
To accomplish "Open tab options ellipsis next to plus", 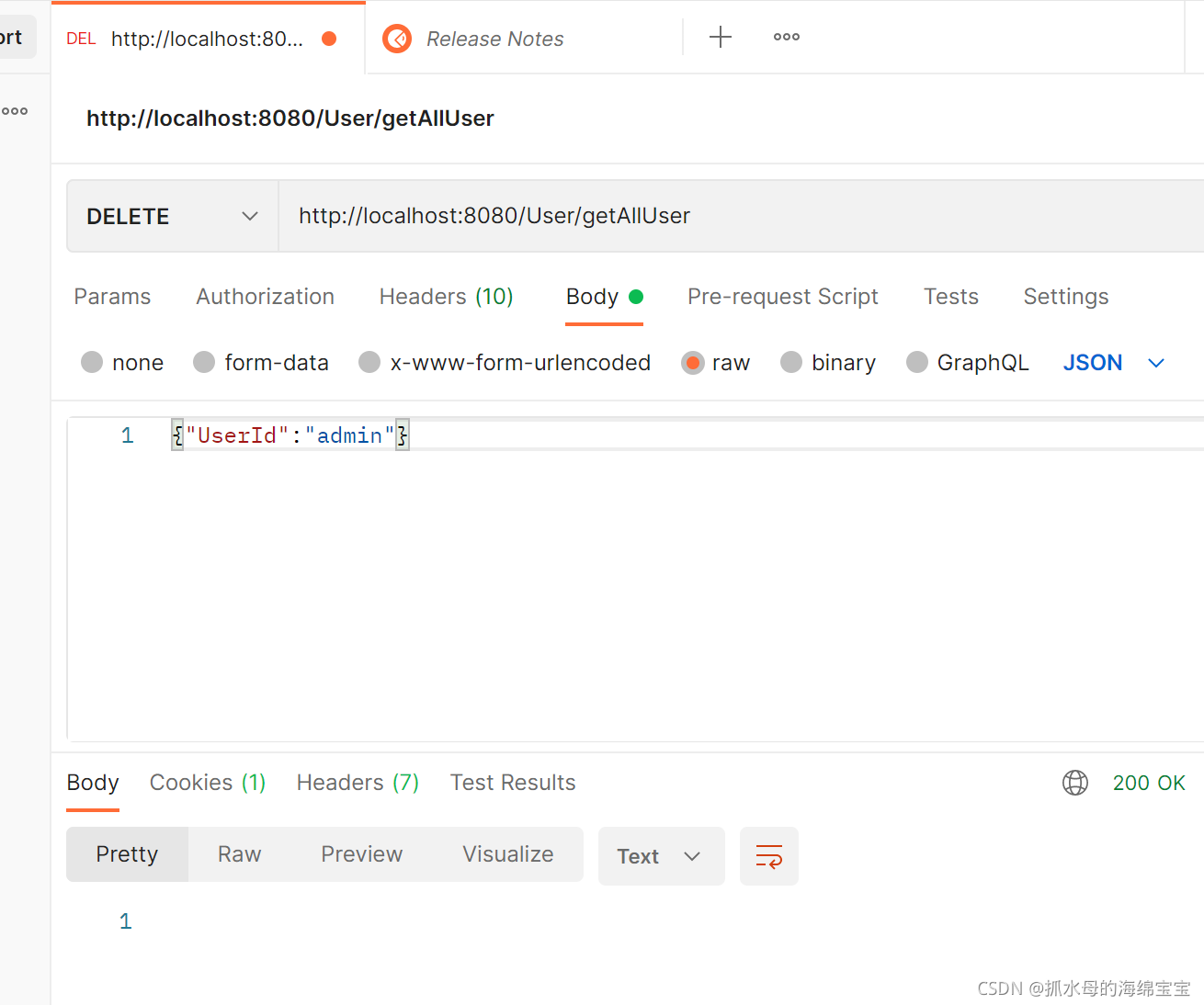I will (x=787, y=37).
